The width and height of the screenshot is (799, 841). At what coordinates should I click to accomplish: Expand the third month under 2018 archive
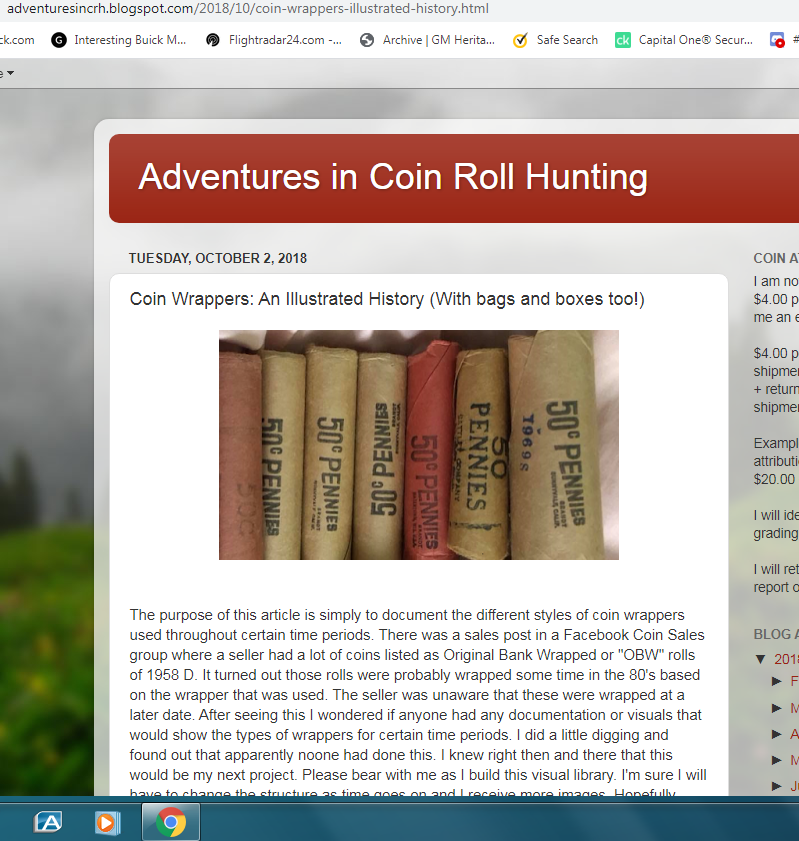776,734
